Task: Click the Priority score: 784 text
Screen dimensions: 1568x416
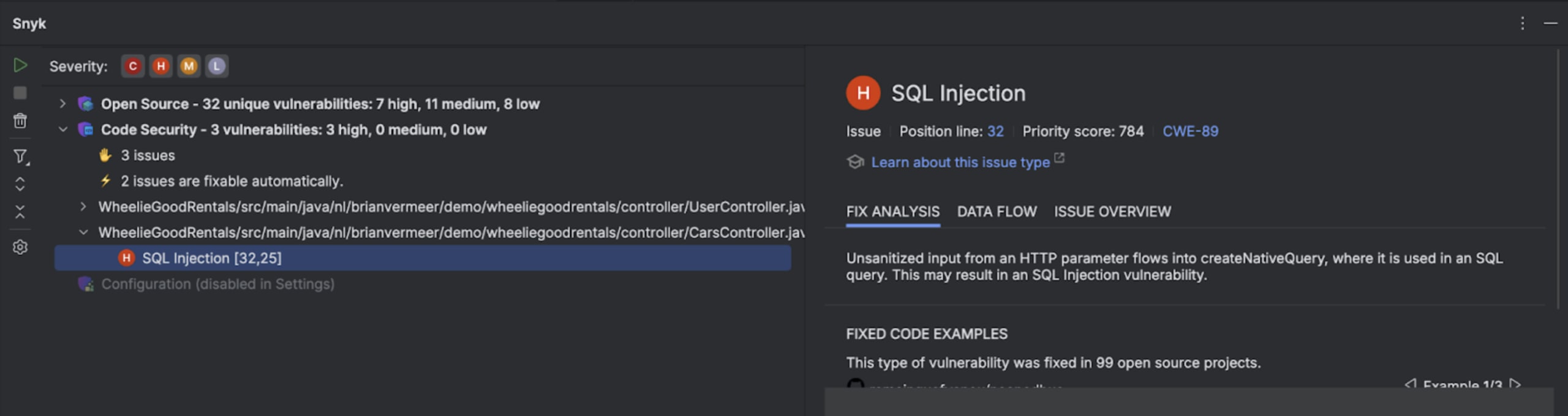Action: (x=1083, y=132)
